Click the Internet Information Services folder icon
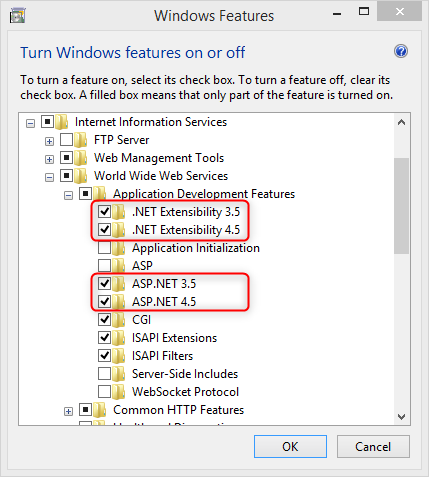429x477 pixels. 61,122
